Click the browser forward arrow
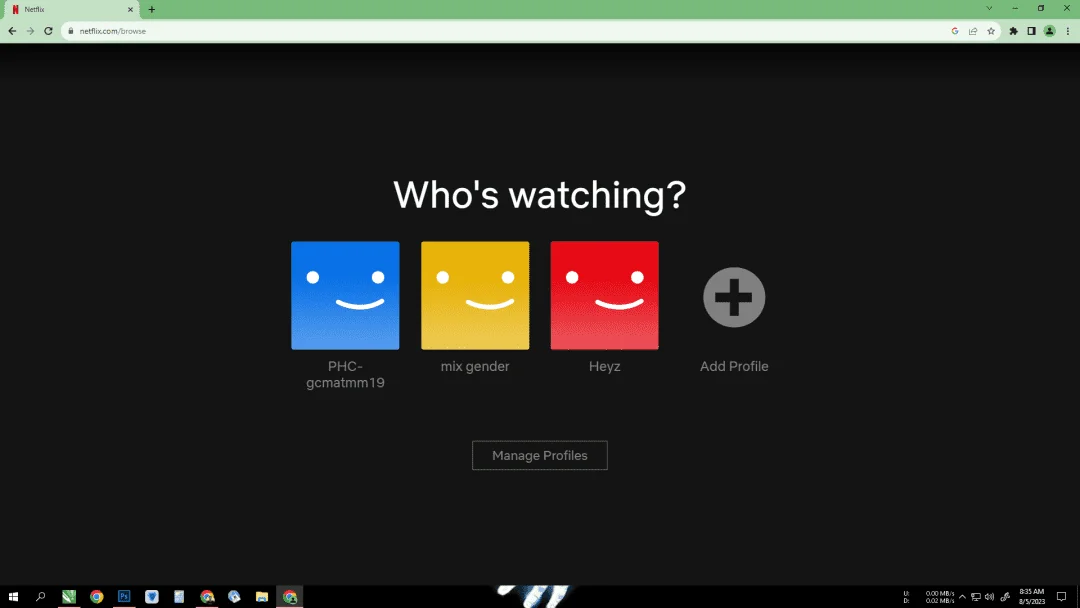This screenshot has width=1080, height=608. 30,31
